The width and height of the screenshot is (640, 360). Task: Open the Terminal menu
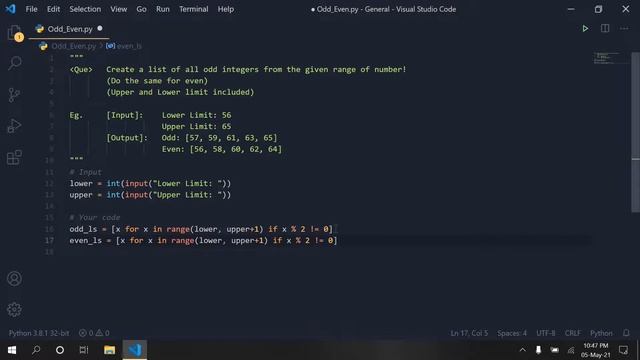tap(193, 9)
